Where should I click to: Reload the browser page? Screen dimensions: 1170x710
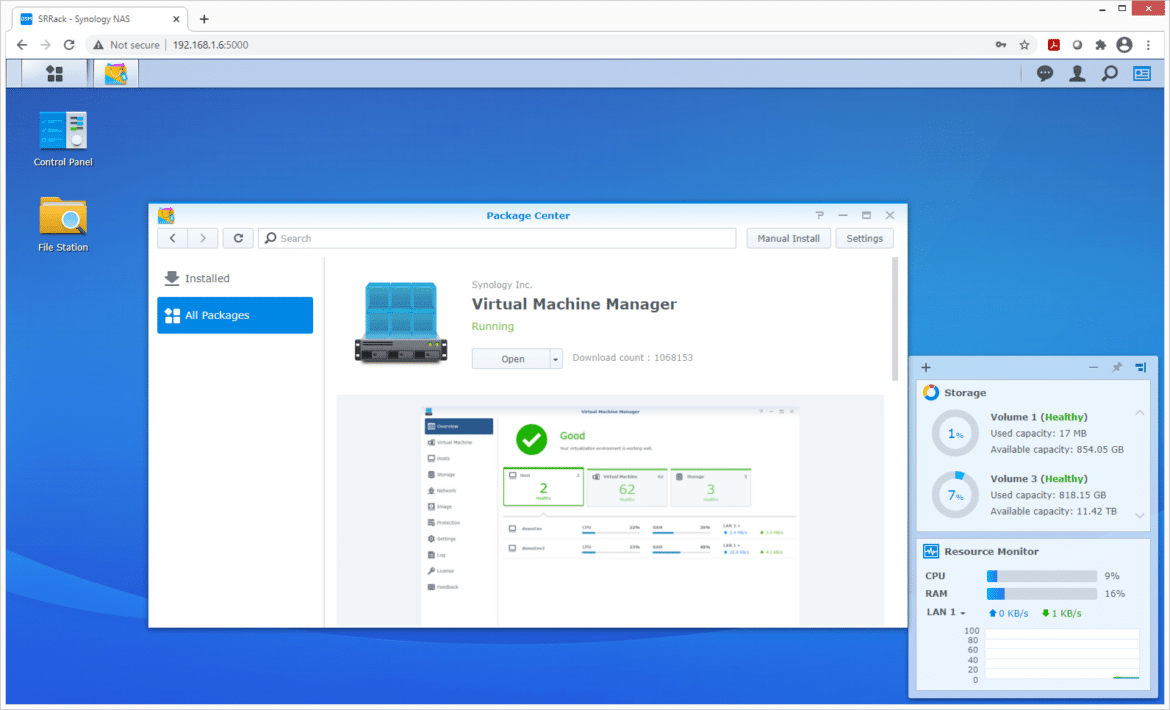point(69,45)
